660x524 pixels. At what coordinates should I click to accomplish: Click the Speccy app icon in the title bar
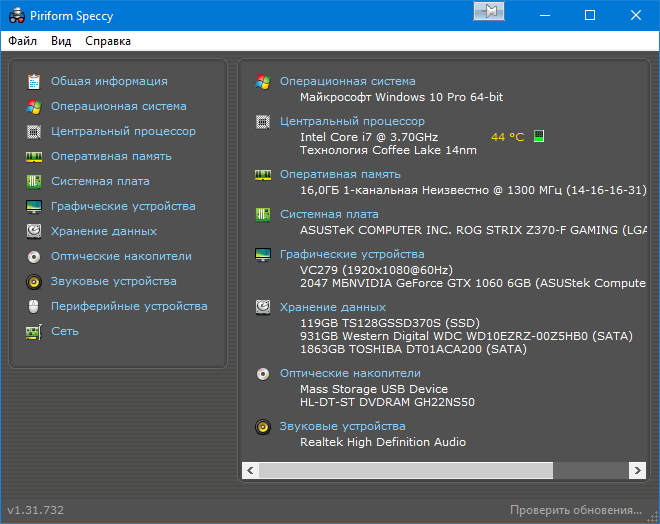(x=17, y=16)
